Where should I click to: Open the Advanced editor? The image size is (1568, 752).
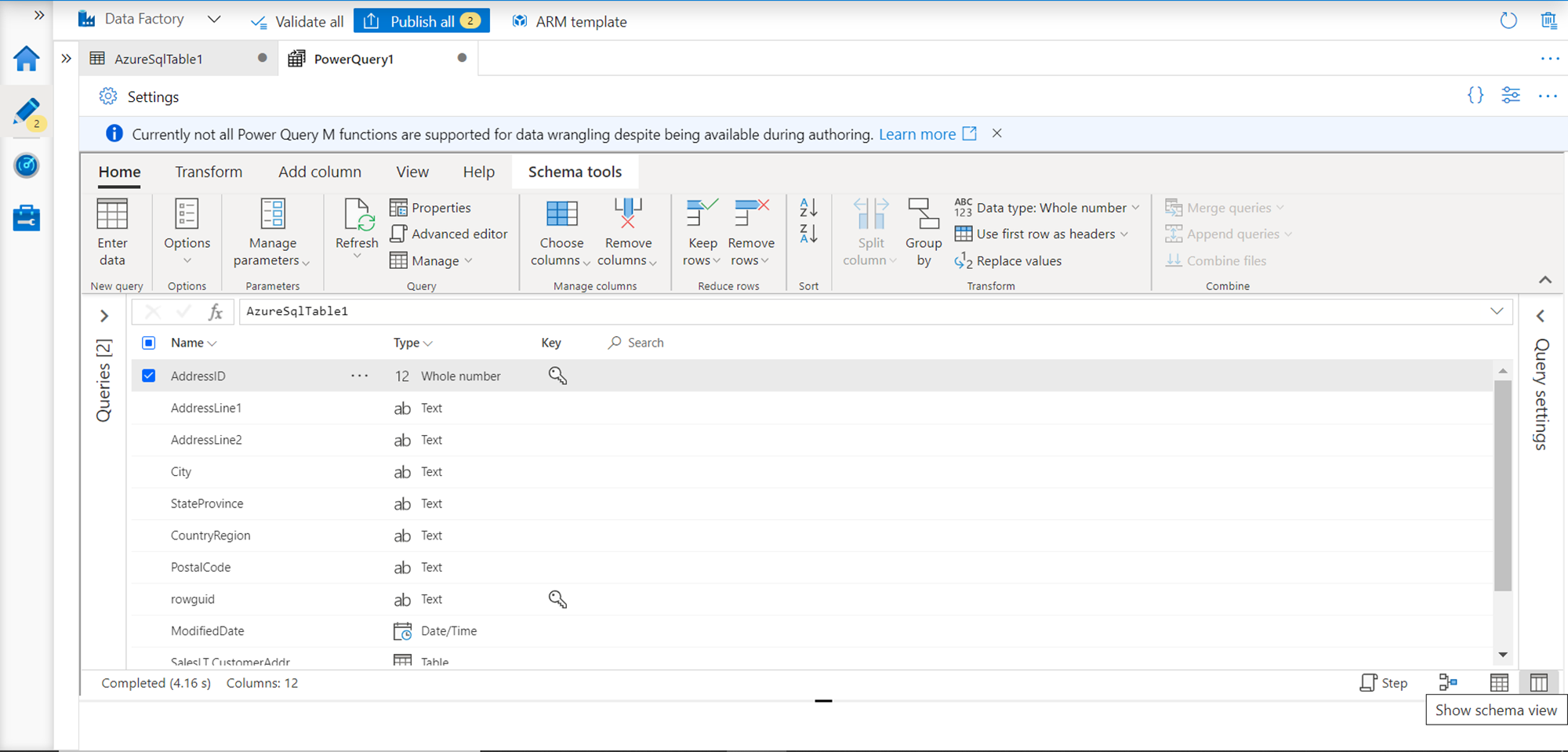(x=449, y=234)
